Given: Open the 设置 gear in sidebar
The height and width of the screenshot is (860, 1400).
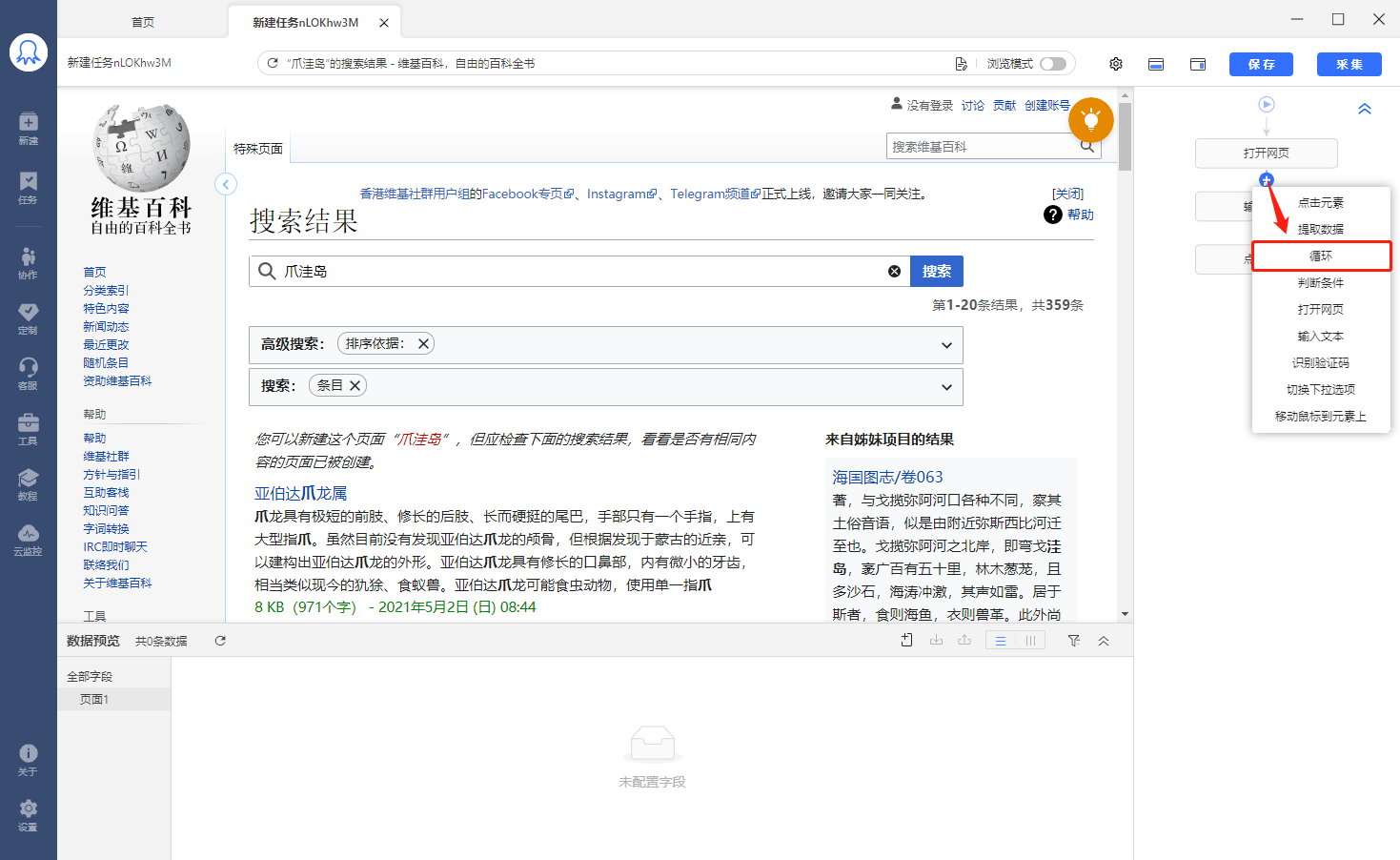Looking at the screenshot, I should pos(29,815).
